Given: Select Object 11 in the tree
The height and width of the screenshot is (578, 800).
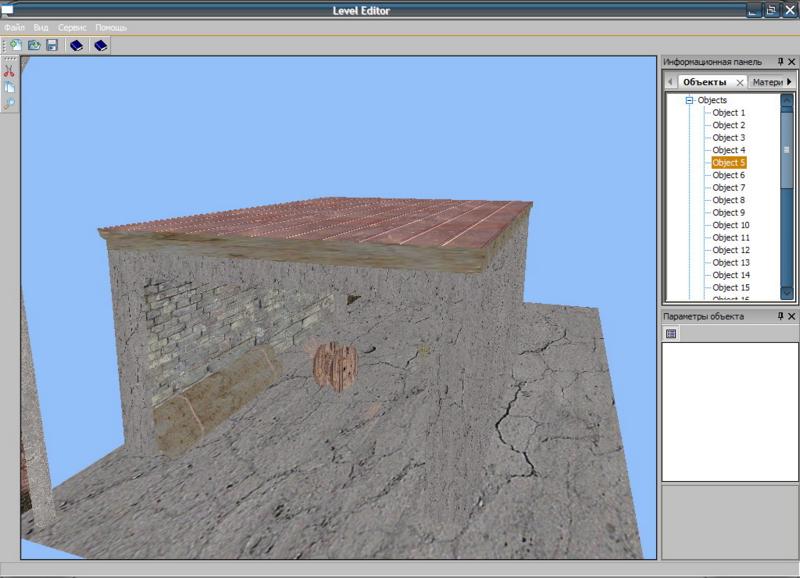Looking at the screenshot, I should click(x=731, y=238).
